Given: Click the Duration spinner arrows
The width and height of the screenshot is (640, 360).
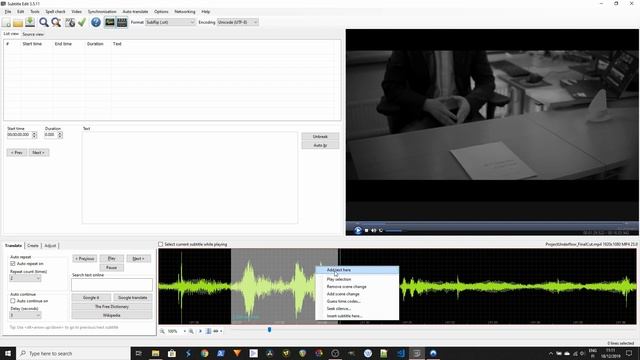Looking at the screenshot, I should pos(60,135).
